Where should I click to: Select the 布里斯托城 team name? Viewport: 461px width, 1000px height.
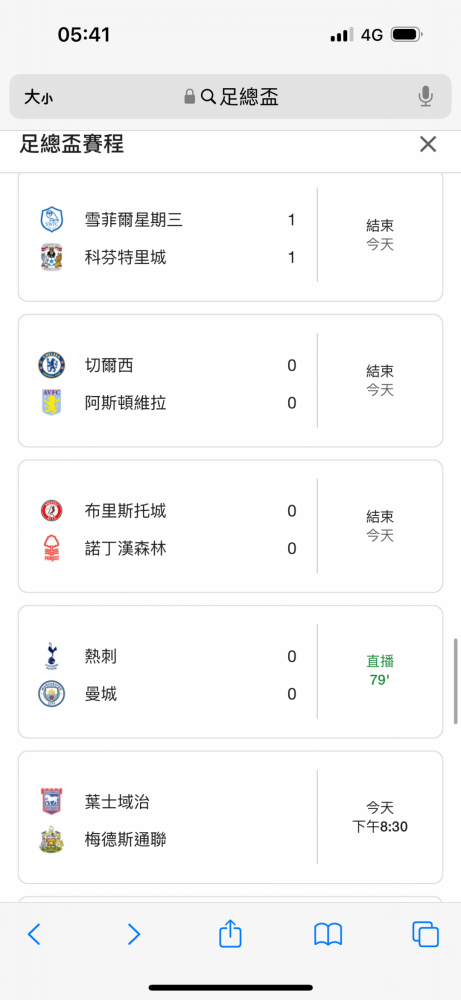tap(126, 511)
